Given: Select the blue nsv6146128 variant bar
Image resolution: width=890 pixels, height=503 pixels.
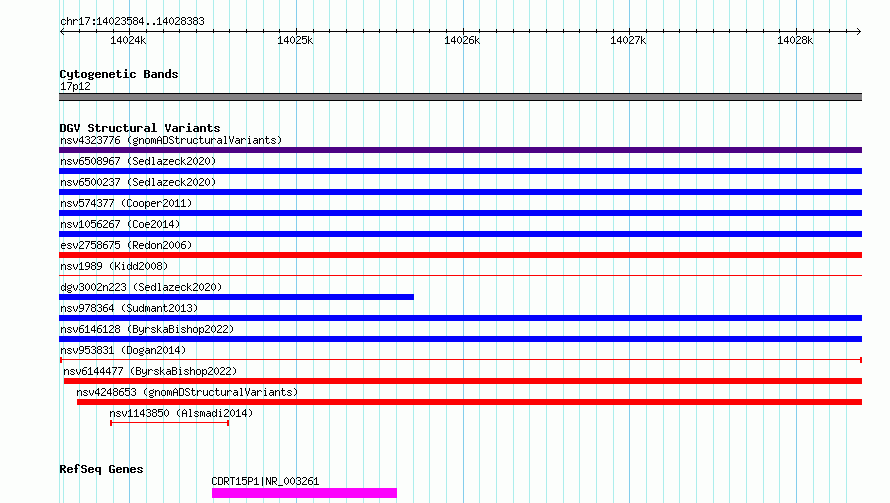Looking at the screenshot, I should (460, 339).
